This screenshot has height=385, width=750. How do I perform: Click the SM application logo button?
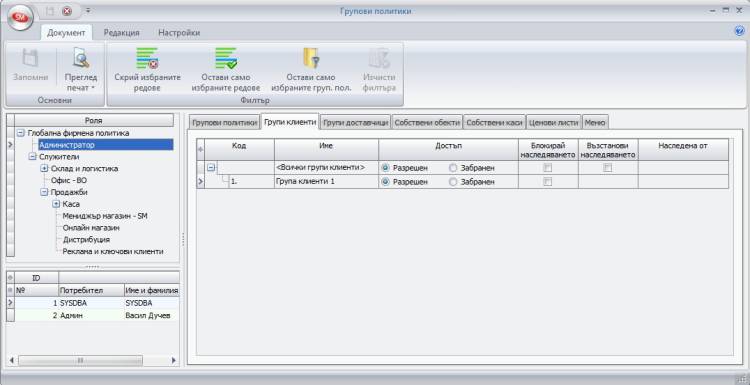(21, 17)
